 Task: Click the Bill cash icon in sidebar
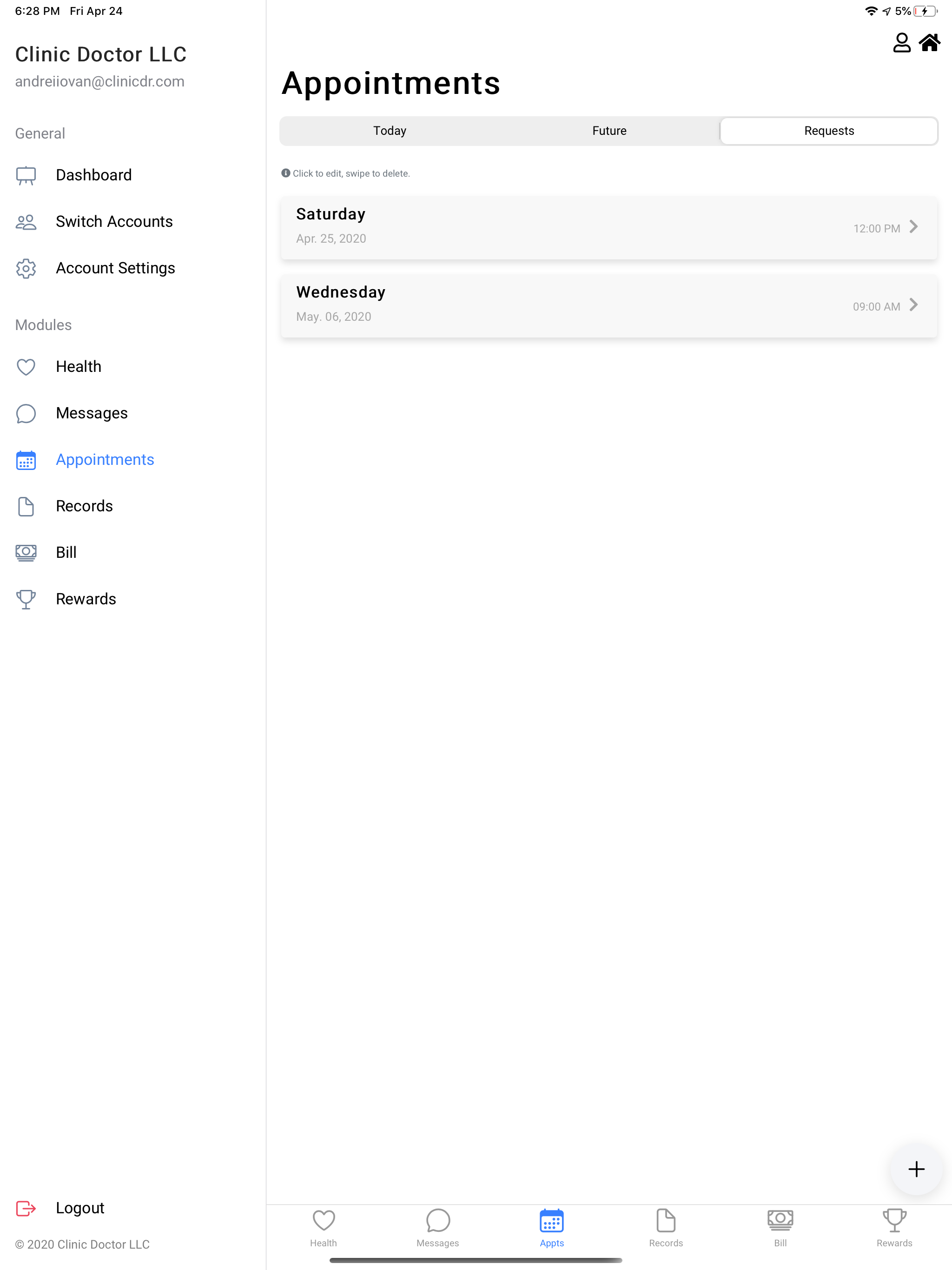pyautogui.click(x=26, y=552)
